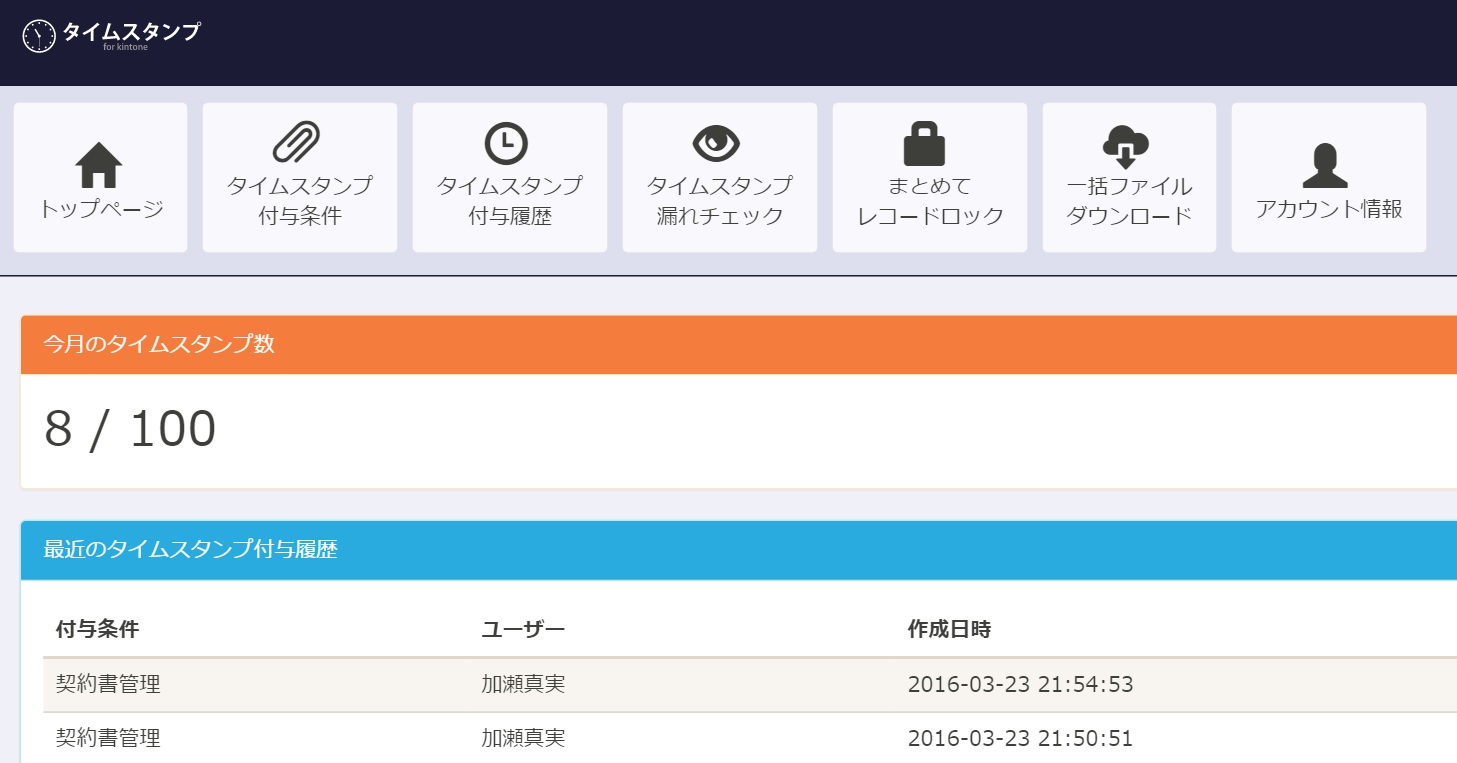1457x763 pixels.
Task: Click the timestamp 2016-03-23 21:50:51
Action: [x=1020, y=738]
